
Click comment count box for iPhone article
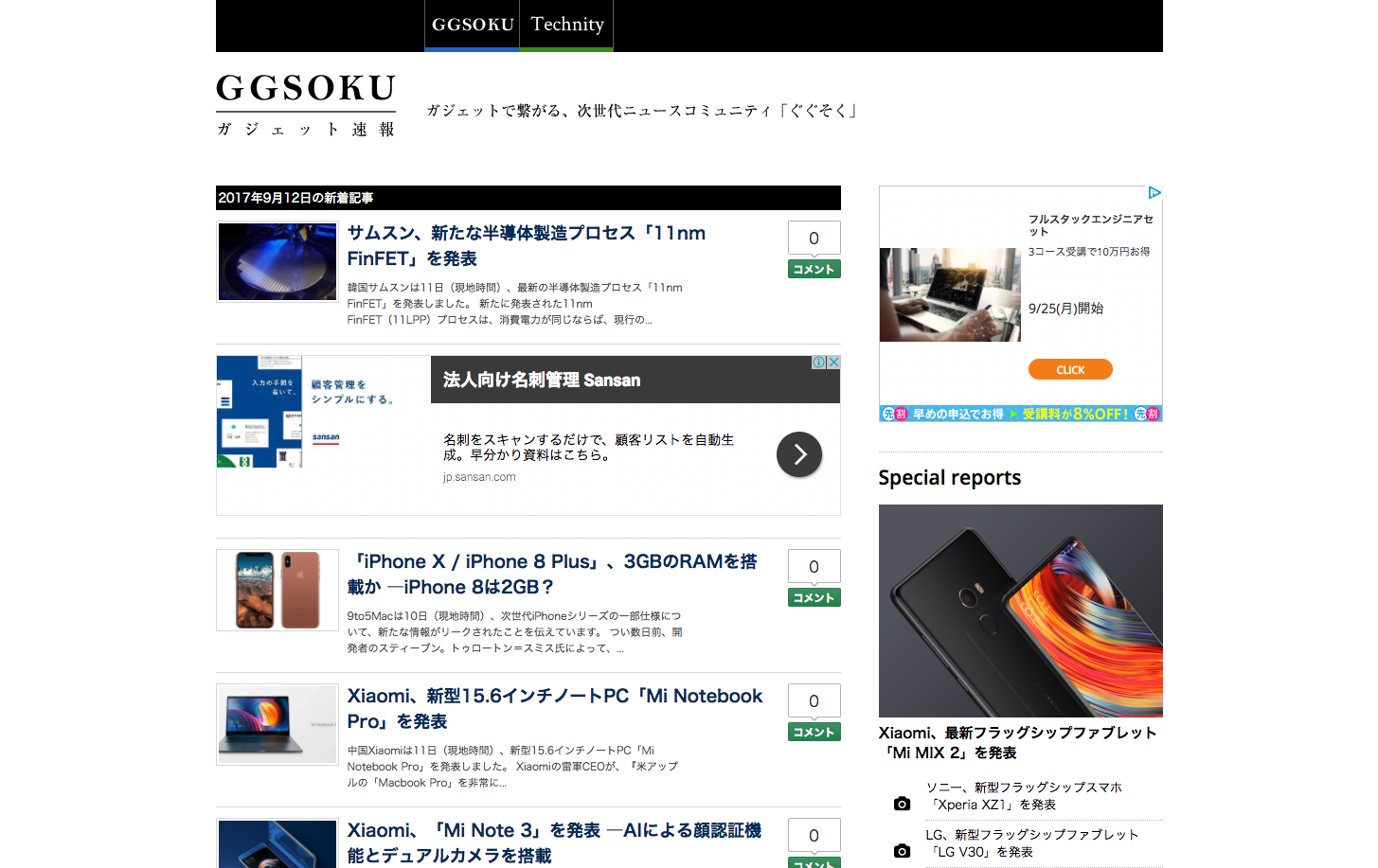pos(814,566)
